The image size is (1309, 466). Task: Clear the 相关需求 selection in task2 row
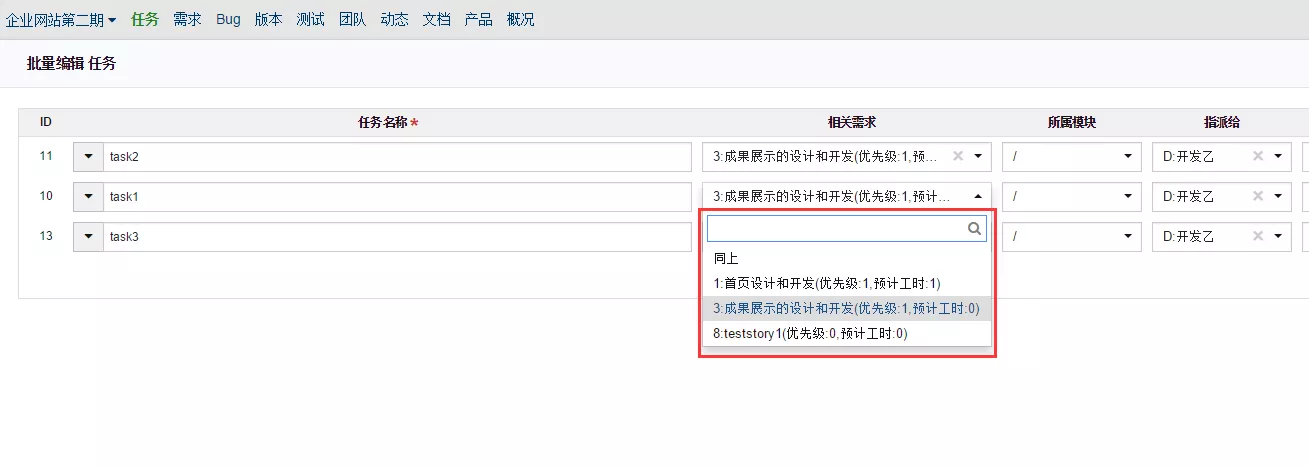[957, 156]
